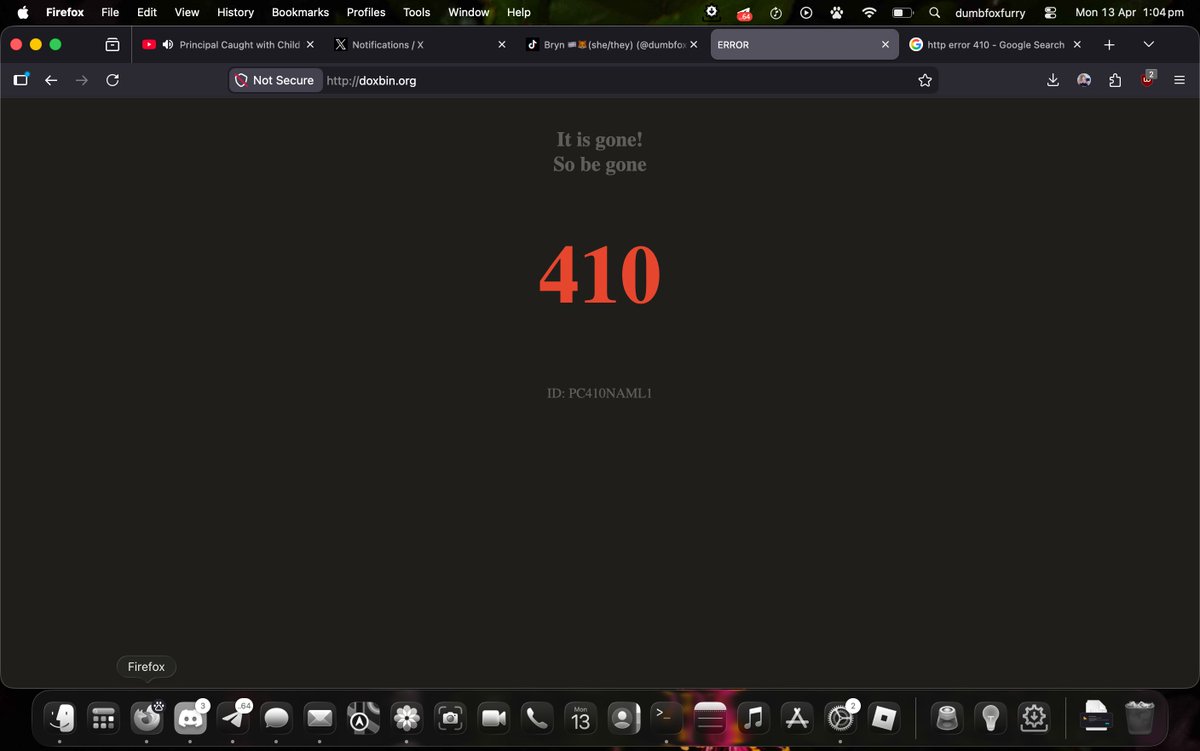1200x751 pixels.
Task: Open the Extensions puzzle icon
Action: 1115,80
